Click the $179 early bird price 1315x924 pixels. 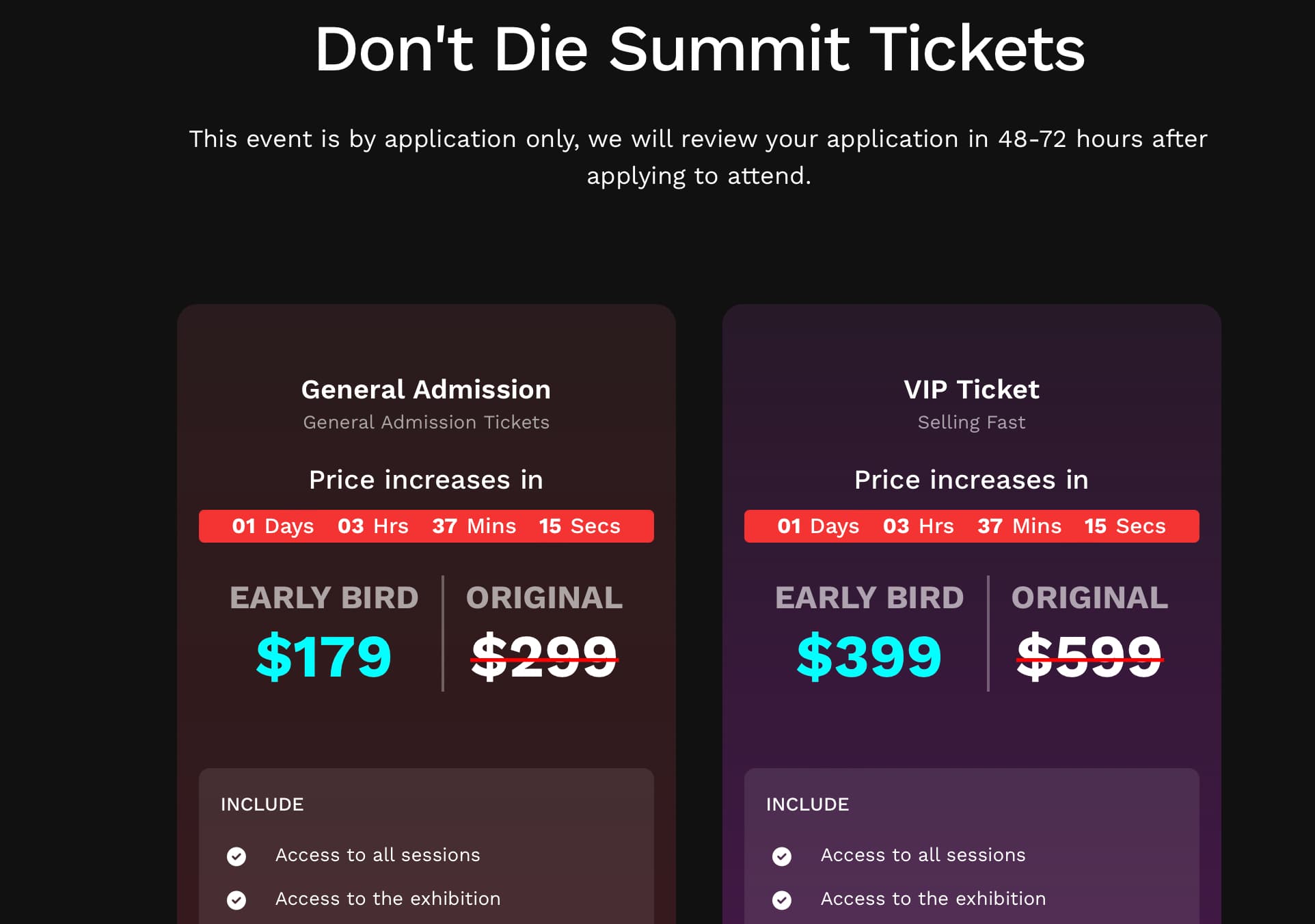coord(324,656)
